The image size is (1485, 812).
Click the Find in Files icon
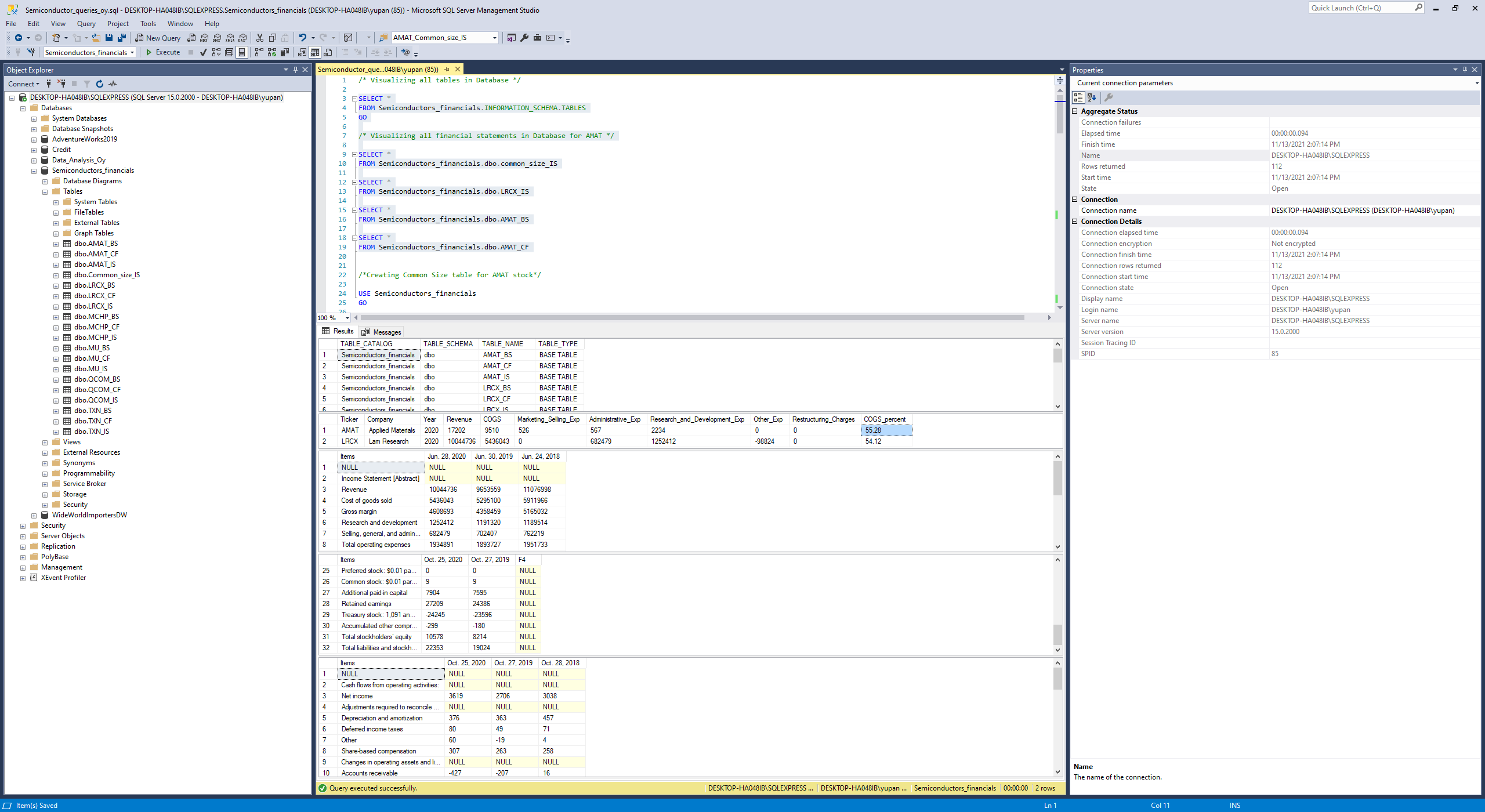click(383, 38)
